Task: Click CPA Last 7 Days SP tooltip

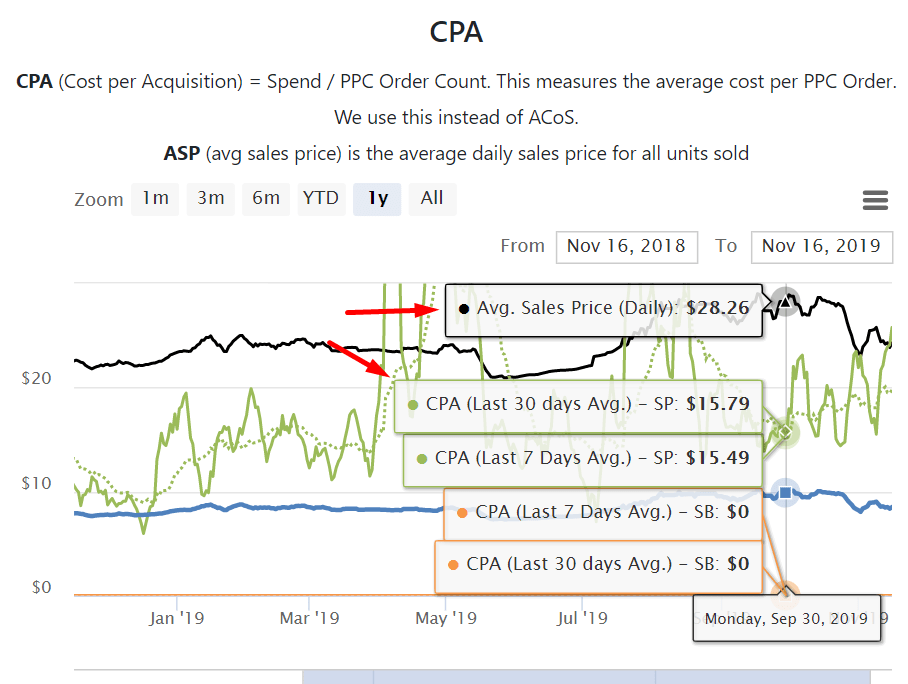Action: pyautogui.click(x=584, y=458)
